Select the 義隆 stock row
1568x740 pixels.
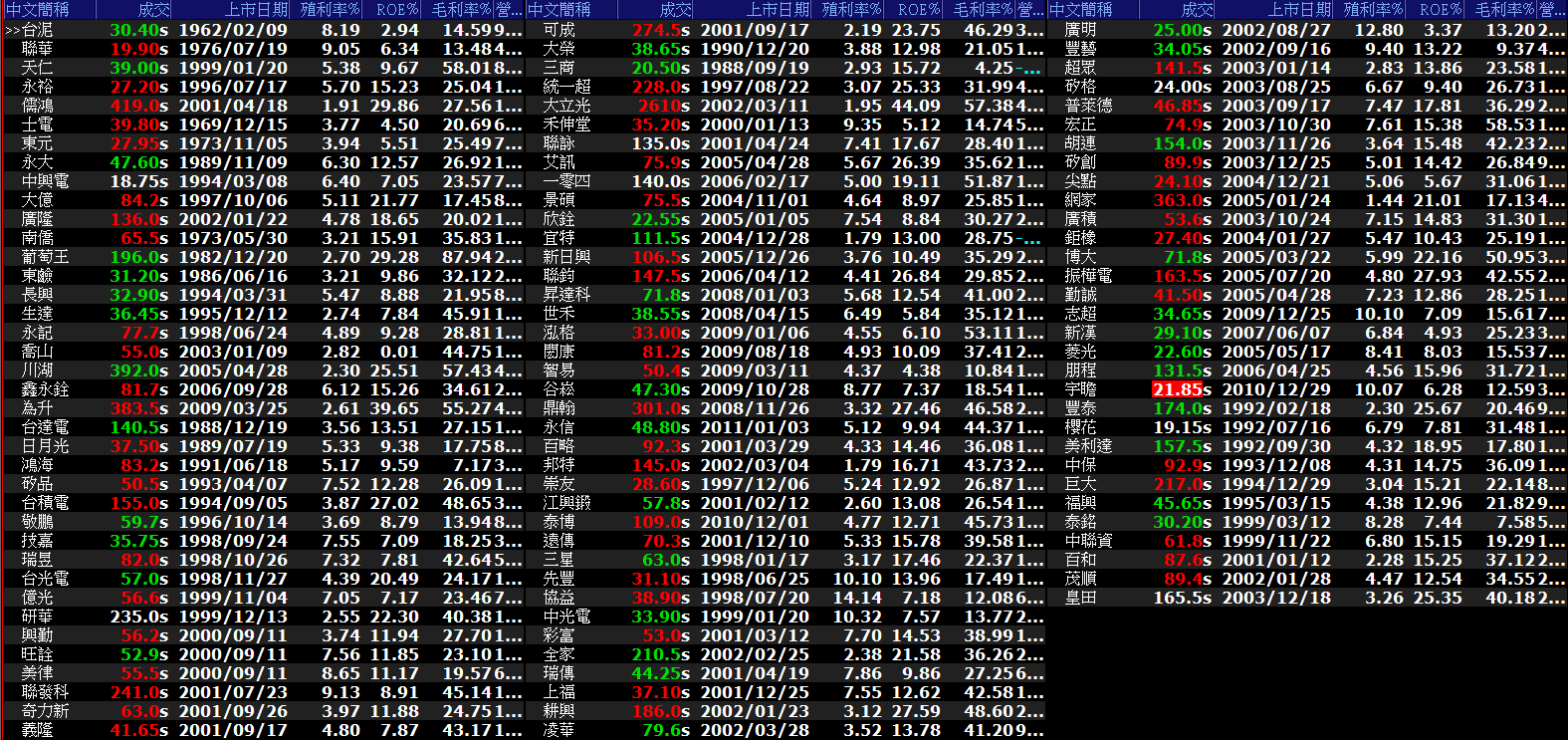tap(38, 730)
